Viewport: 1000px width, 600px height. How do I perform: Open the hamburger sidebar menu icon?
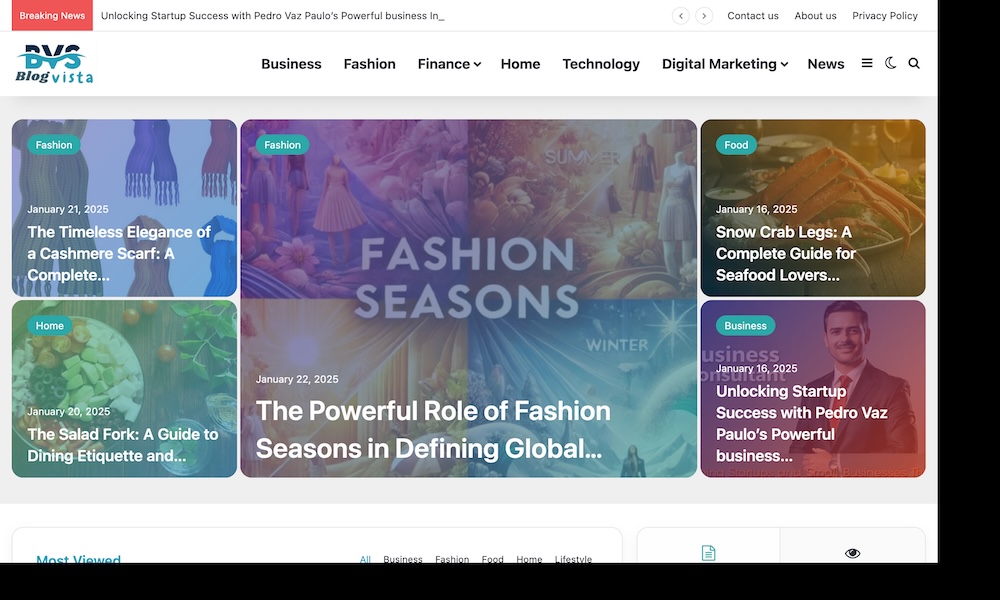867,64
